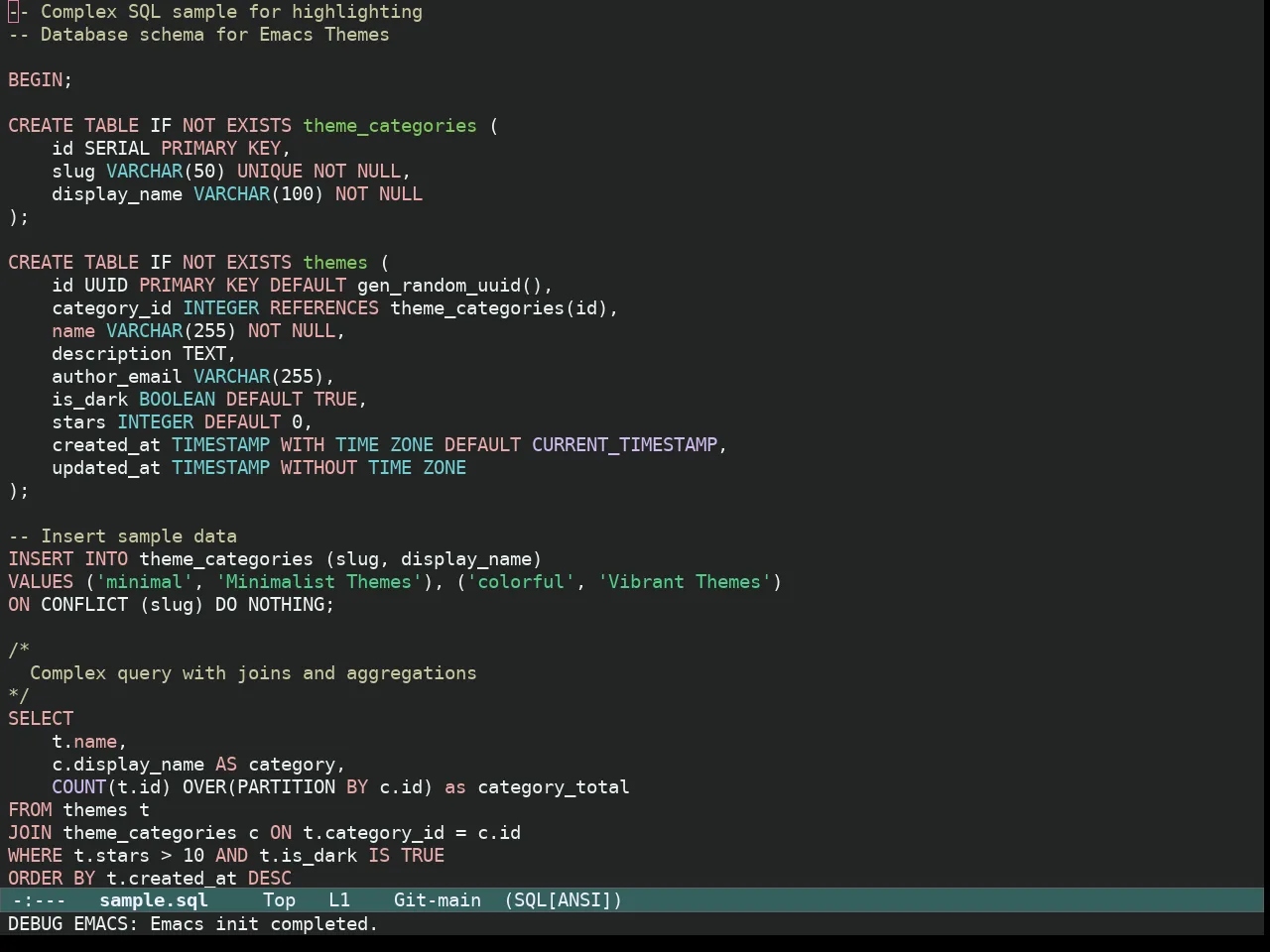The width and height of the screenshot is (1270, 952).
Task: Click the INSERT INTO keyword
Action: [x=68, y=559]
